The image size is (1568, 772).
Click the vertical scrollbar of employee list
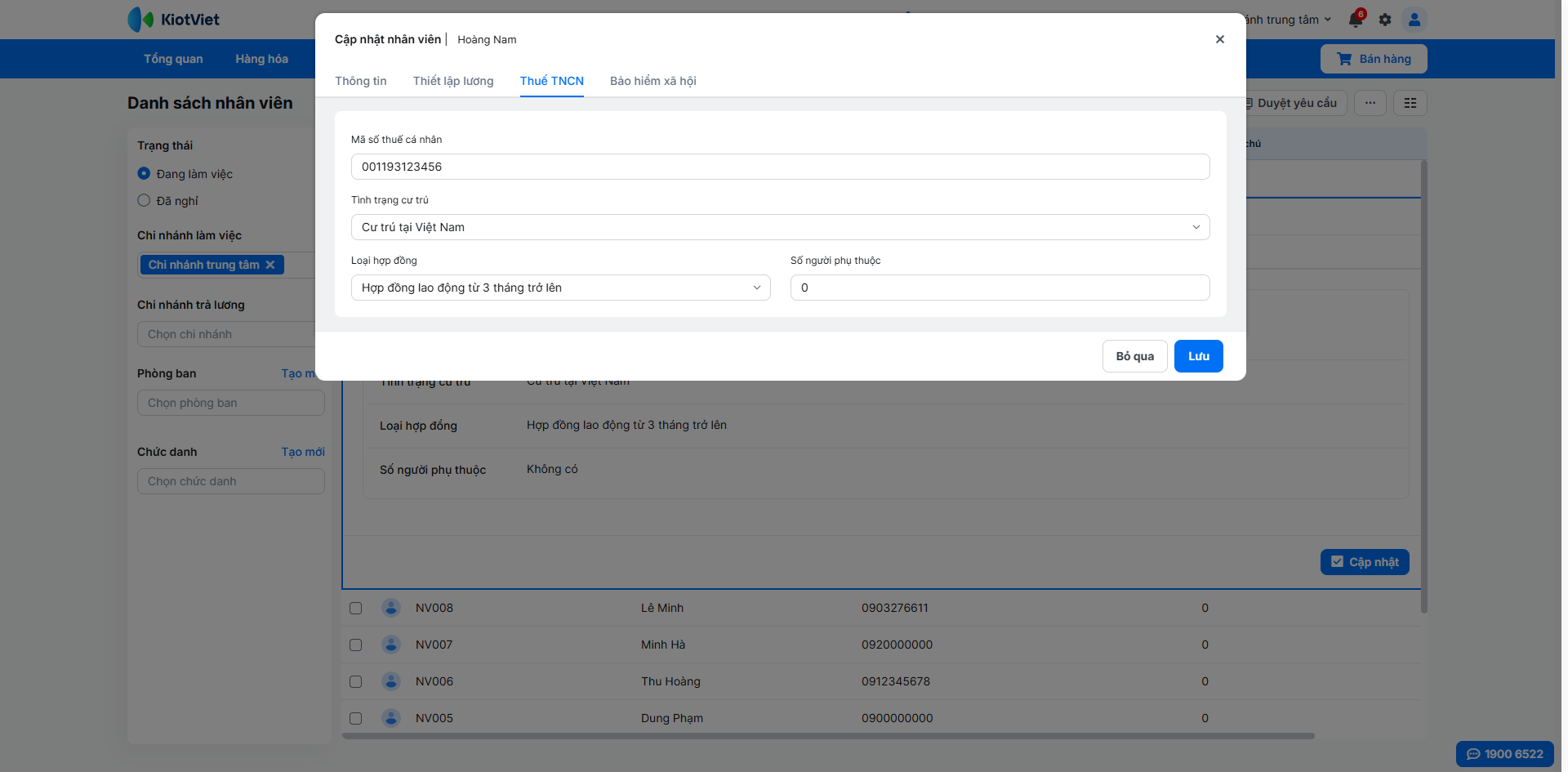[1424, 386]
